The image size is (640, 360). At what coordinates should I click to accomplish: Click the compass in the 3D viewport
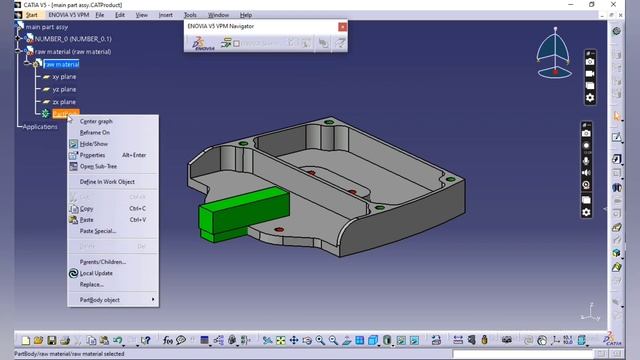[554, 53]
